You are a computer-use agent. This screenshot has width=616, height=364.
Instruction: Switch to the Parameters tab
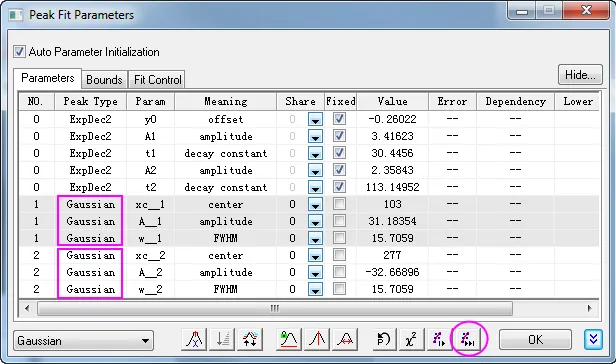point(48,78)
